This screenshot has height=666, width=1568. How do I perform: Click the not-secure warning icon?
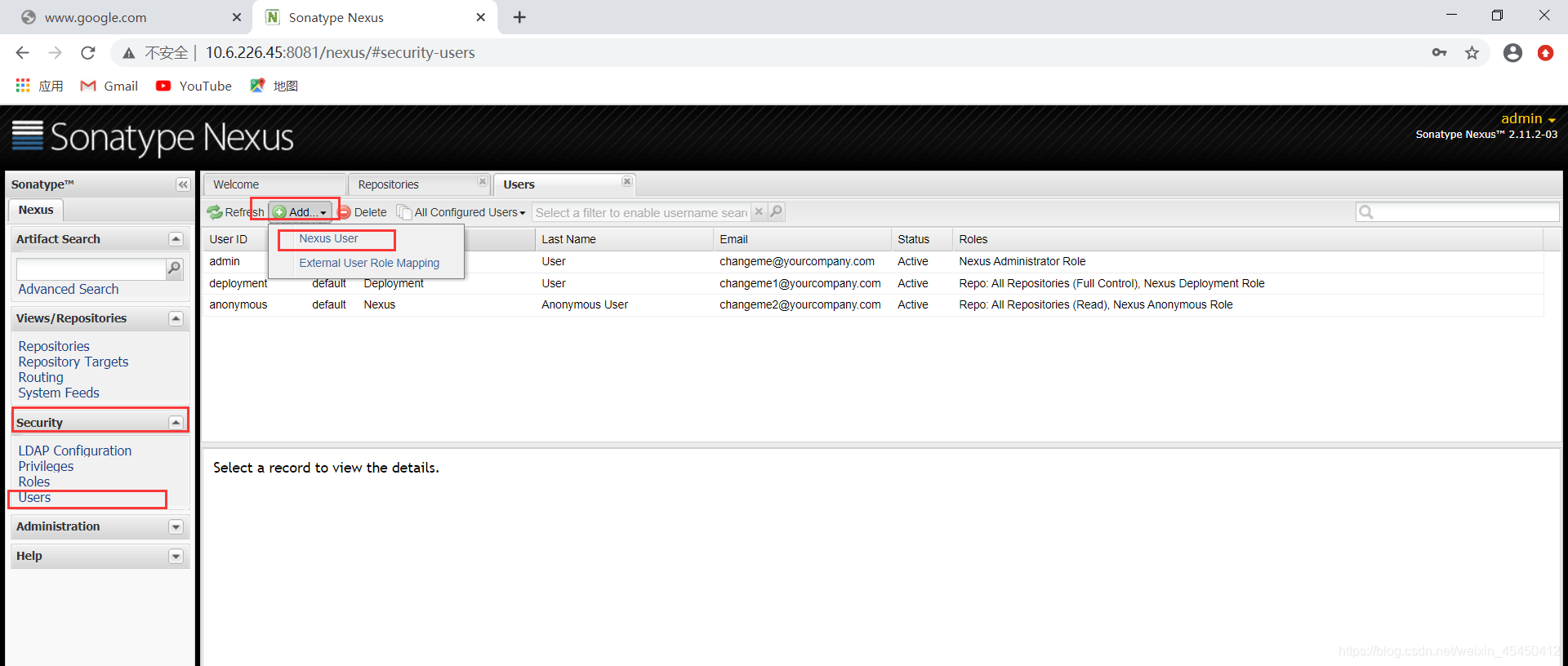[128, 53]
